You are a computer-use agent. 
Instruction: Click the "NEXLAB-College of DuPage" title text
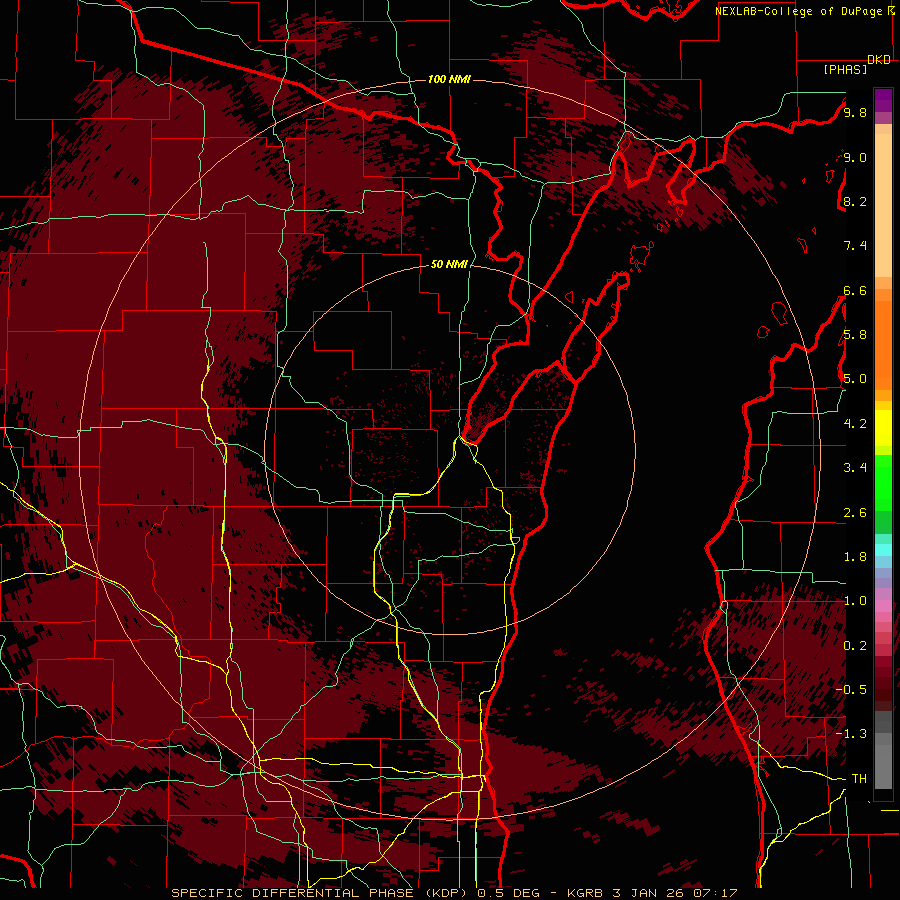coord(800,11)
